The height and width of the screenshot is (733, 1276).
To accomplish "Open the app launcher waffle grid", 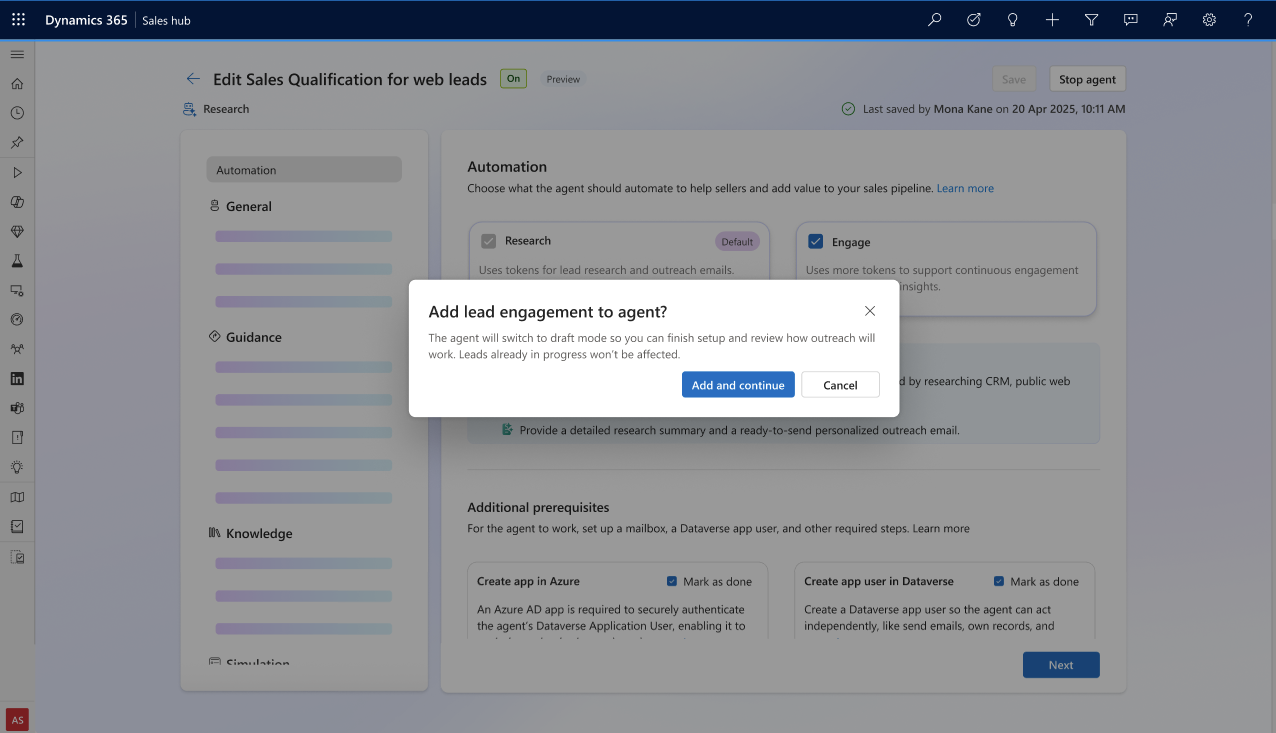I will point(18,20).
